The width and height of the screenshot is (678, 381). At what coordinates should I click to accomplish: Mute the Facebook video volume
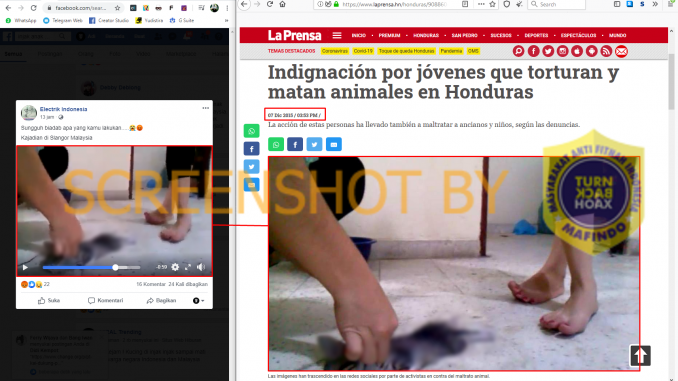point(201,267)
